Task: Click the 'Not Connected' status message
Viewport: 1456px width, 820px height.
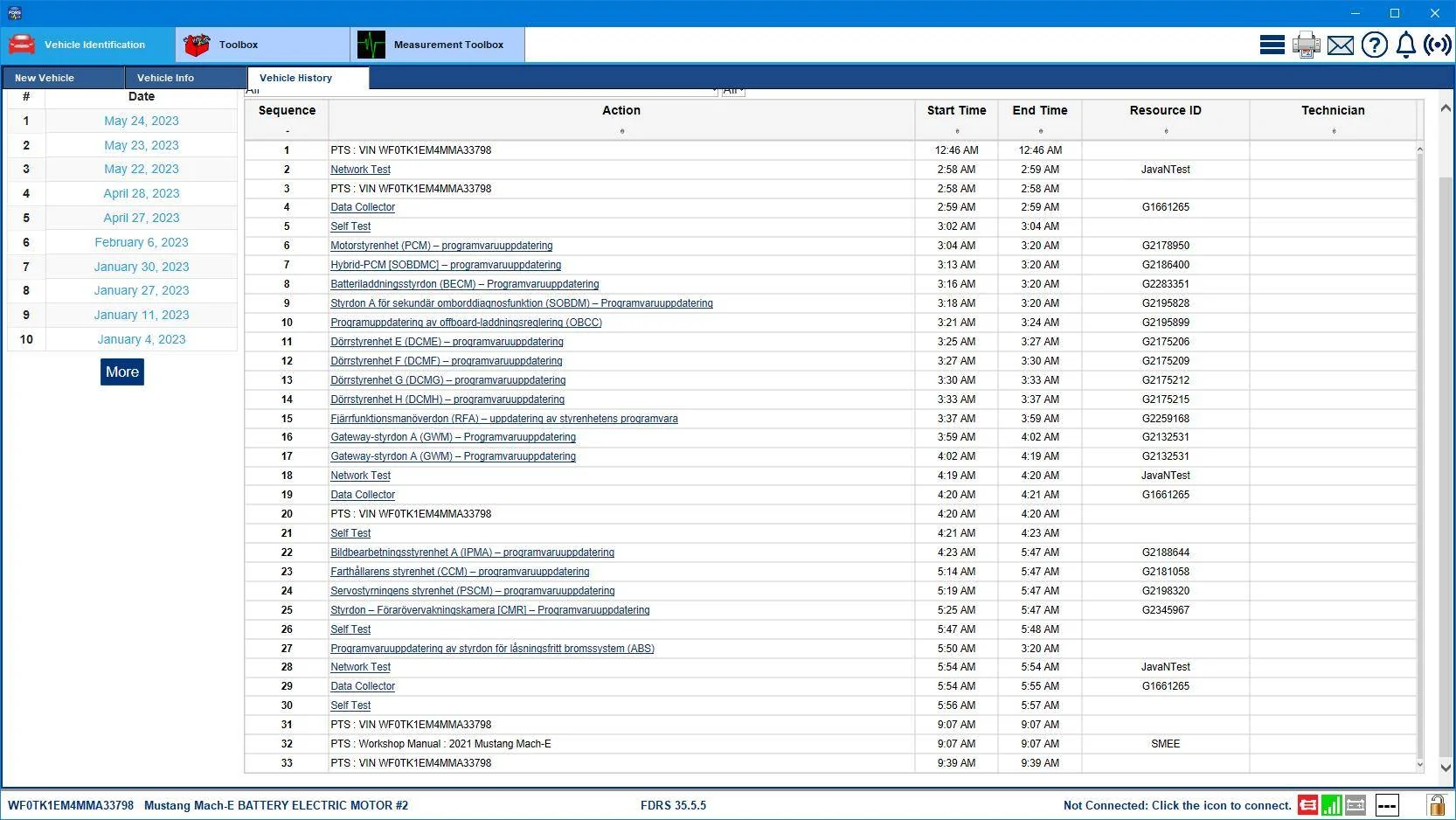Action: click(x=1177, y=805)
